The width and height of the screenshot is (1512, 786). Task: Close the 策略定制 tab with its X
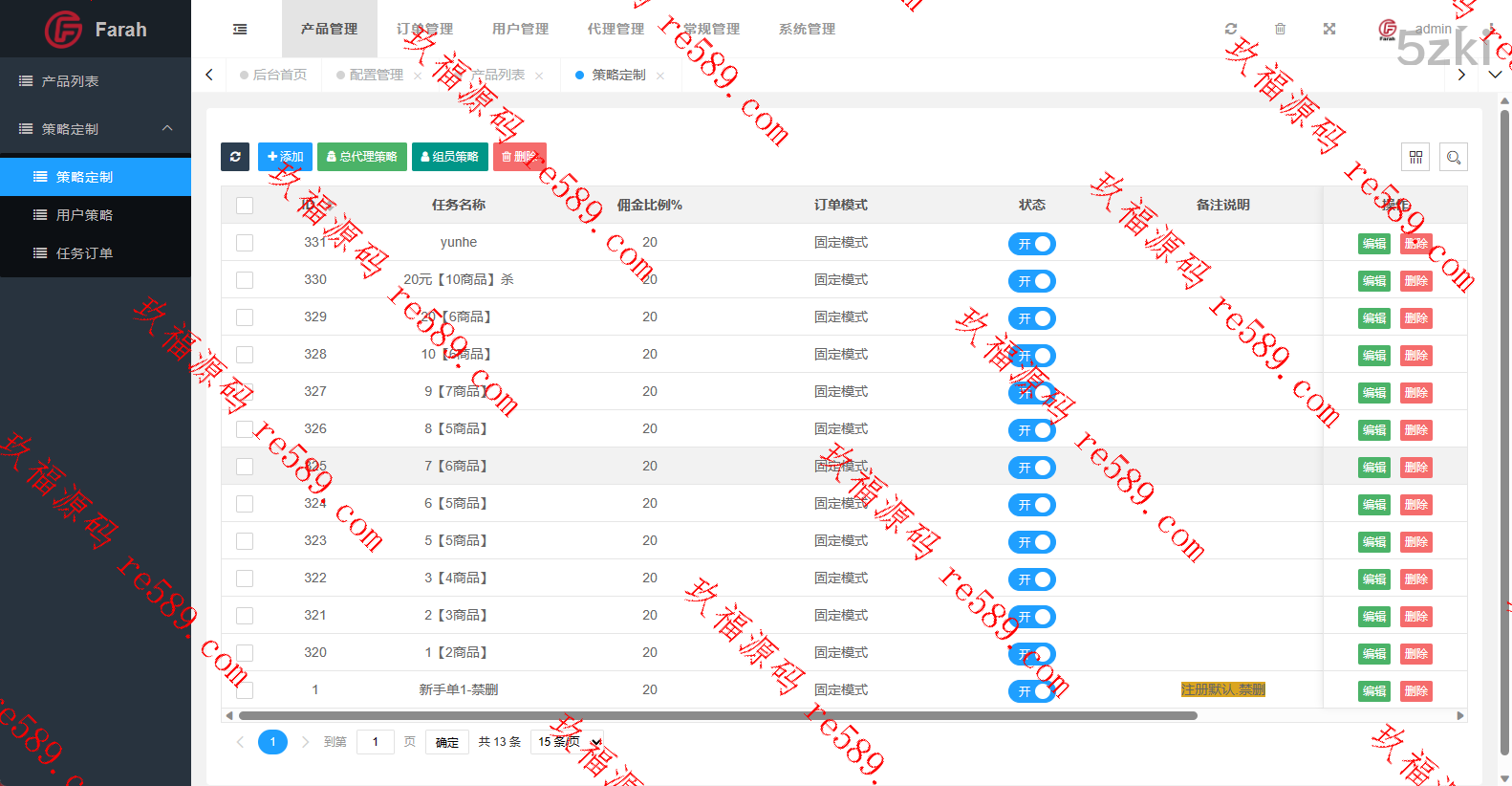click(660, 76)
